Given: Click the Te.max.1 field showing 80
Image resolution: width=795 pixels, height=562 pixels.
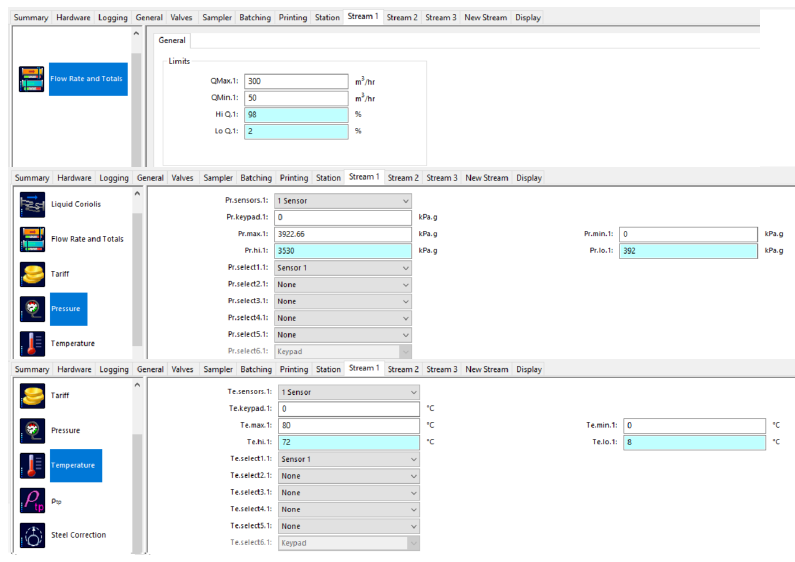Looking at the screenshot, I should point(349,426).
